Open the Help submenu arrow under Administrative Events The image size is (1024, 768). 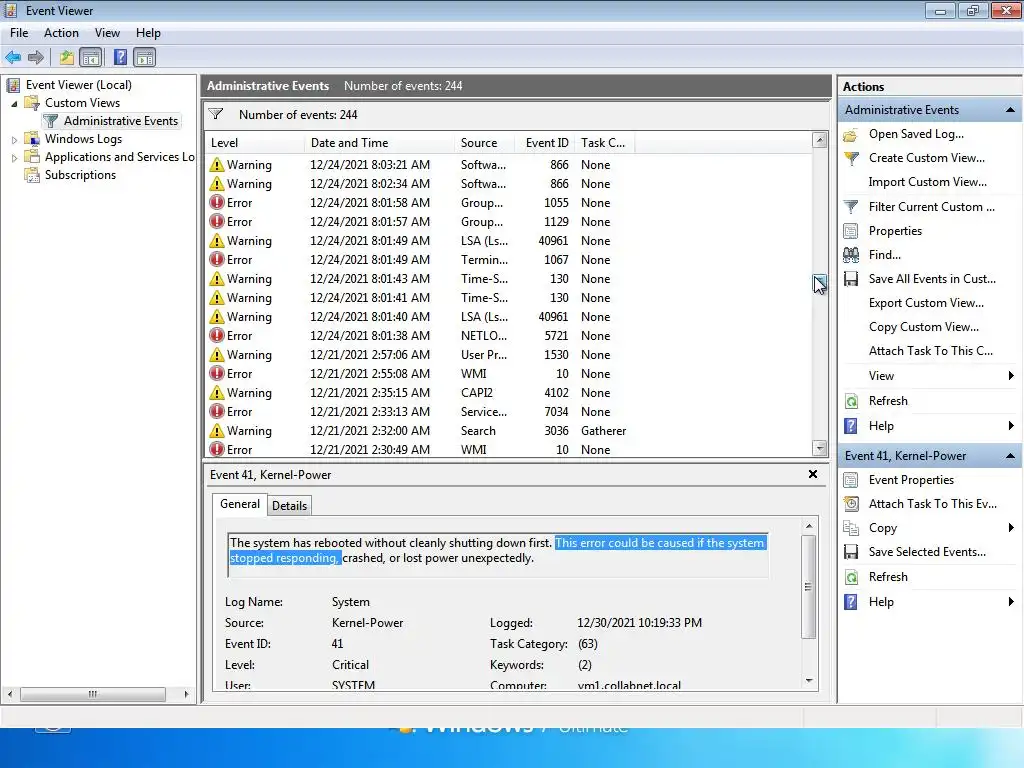[x=1011, y=426]
